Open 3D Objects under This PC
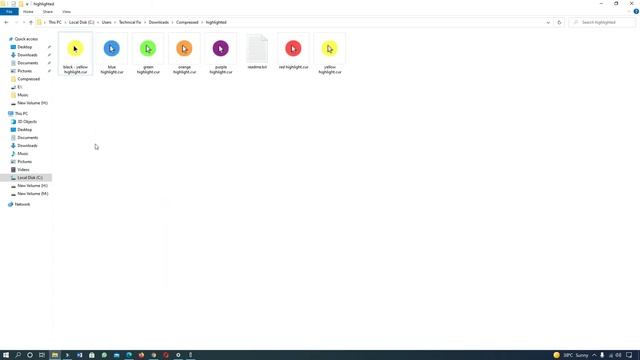The width and height of the screenshot is (640, 360). click(27, 122)
